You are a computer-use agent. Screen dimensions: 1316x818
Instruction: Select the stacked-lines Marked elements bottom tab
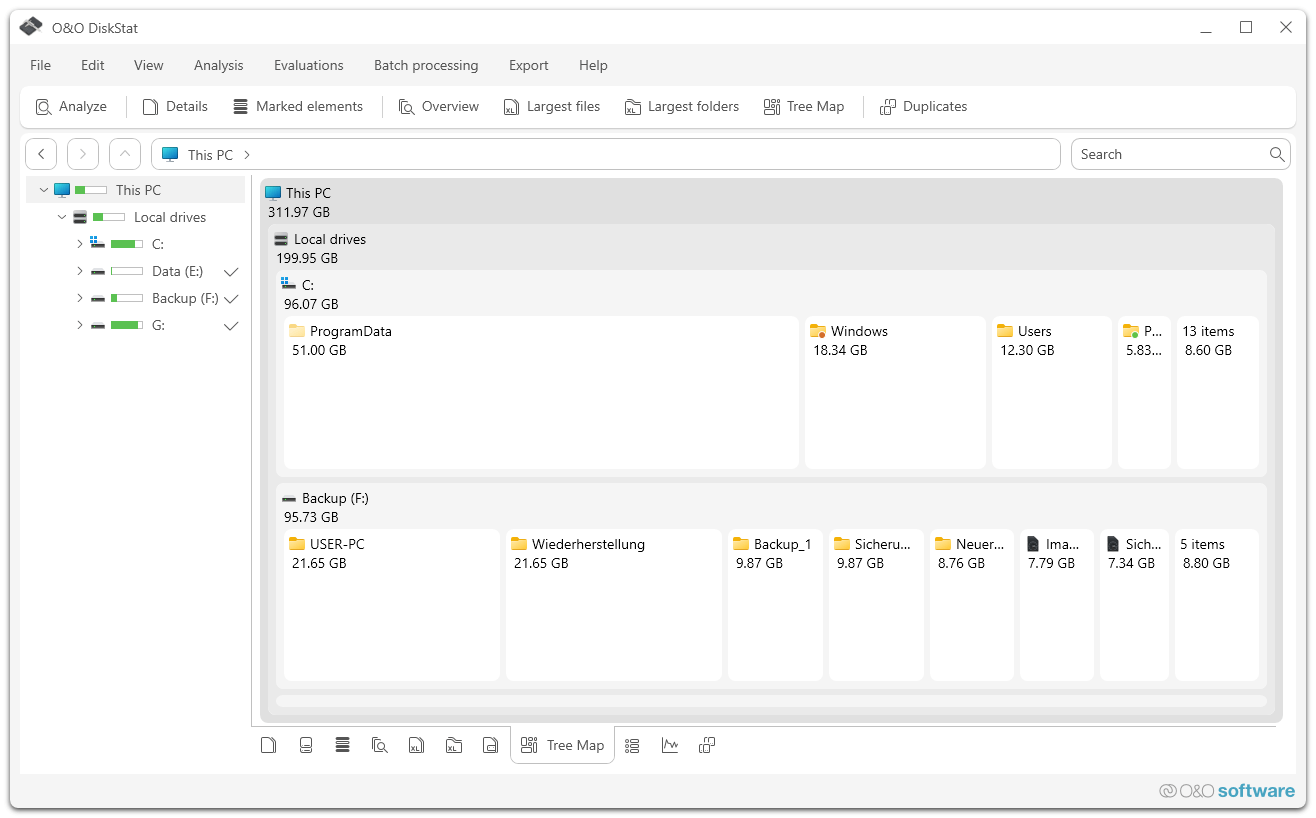(342, 745)
